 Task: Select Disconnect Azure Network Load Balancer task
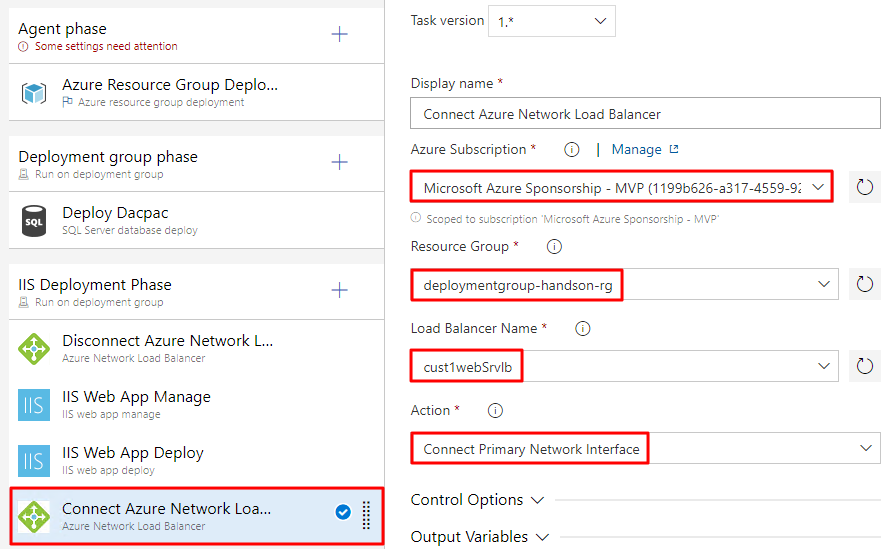[x=196, y=348]
